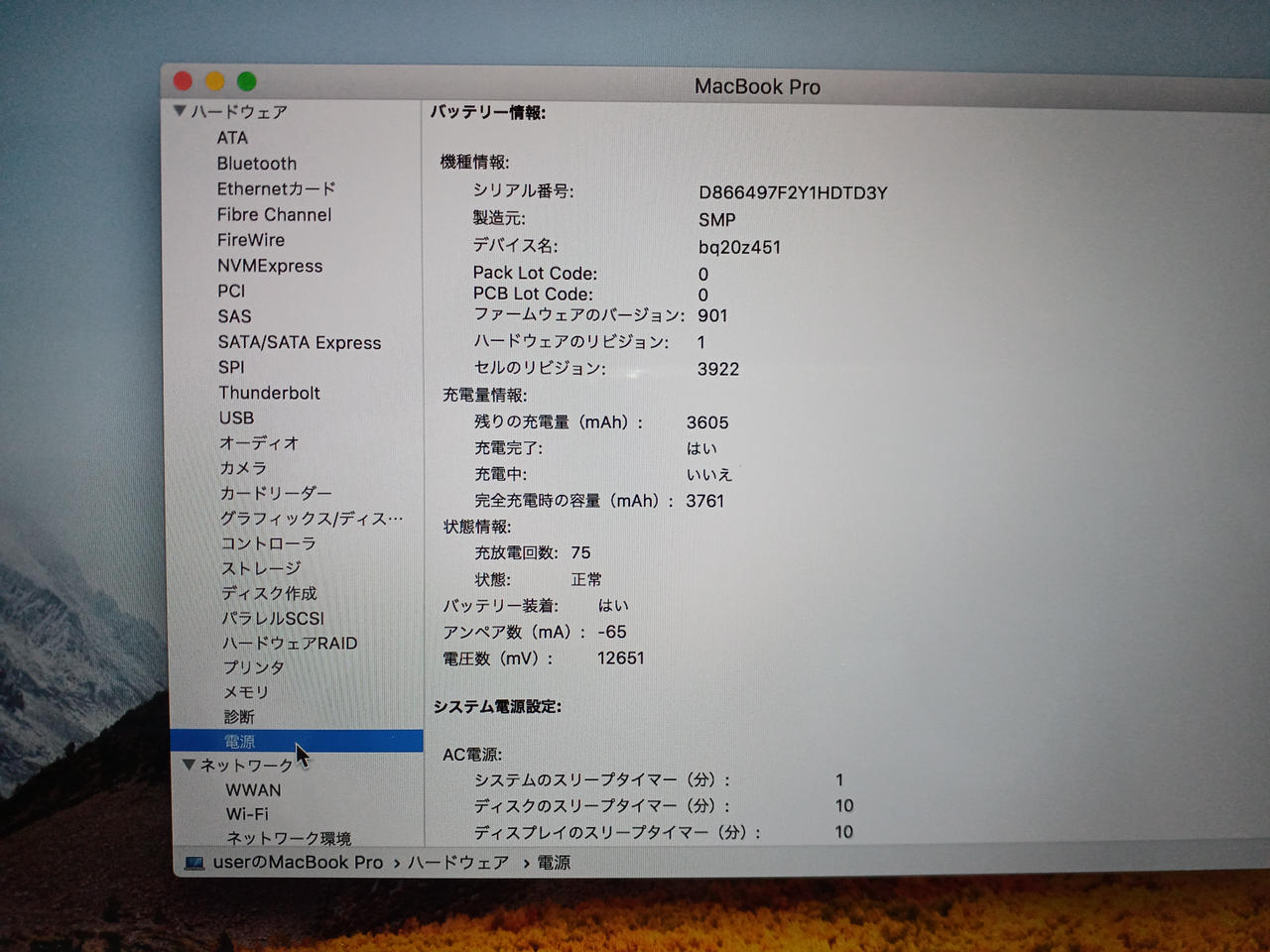Click the computer icon in the path bar
The width and height of the screenshot is (1270, 952).
194,863
